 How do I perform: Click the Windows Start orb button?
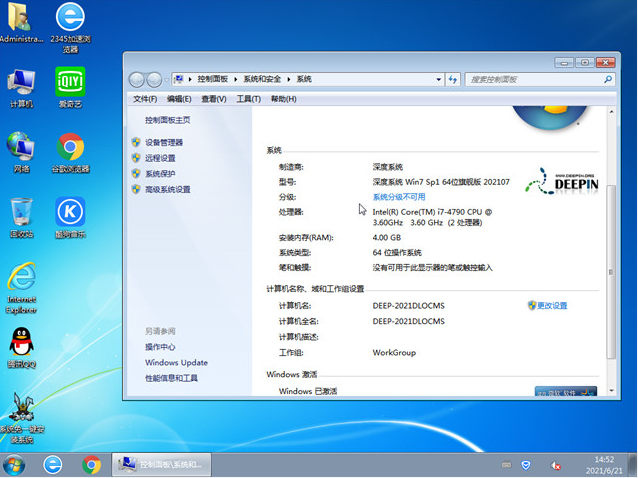tap(15, 464)
